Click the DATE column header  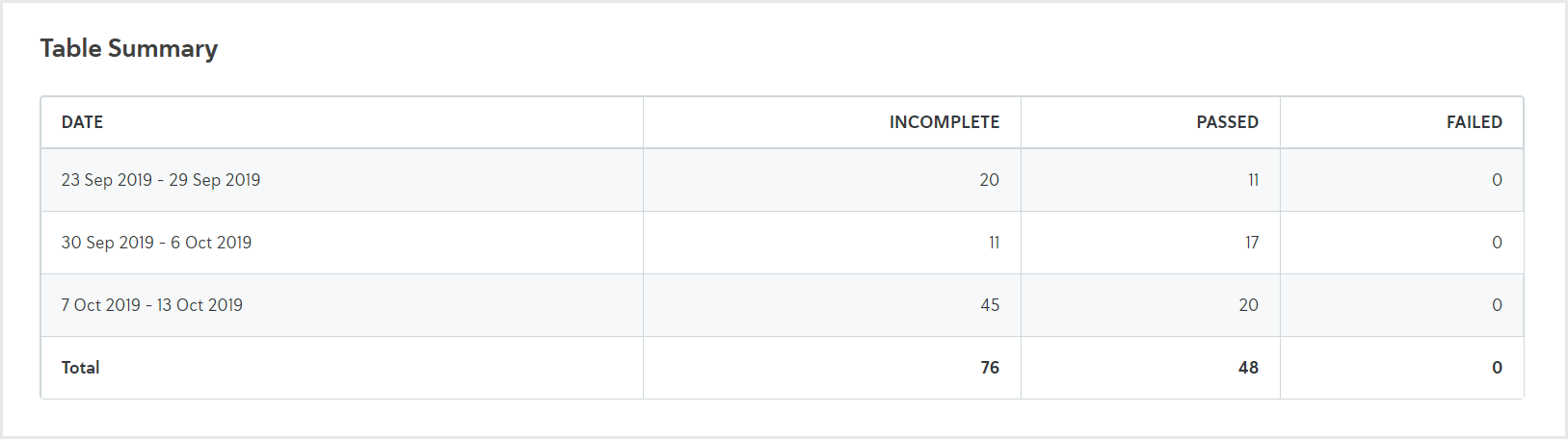point(82,122)
